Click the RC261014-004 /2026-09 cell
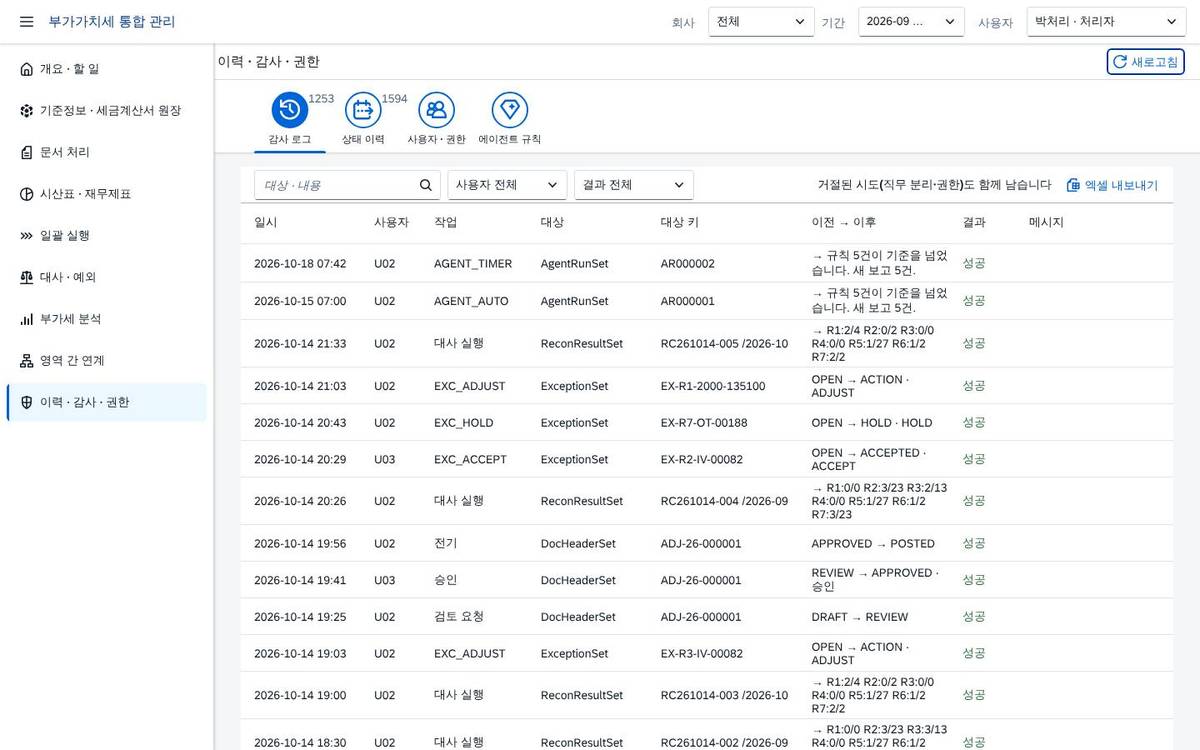Viewport: 1200px width, 750px height. coord(724,502)
